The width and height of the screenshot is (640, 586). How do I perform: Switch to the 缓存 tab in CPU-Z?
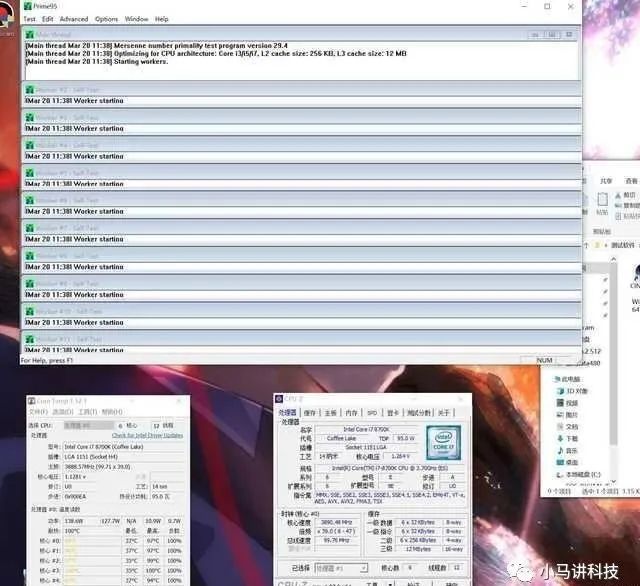(310, 413)
